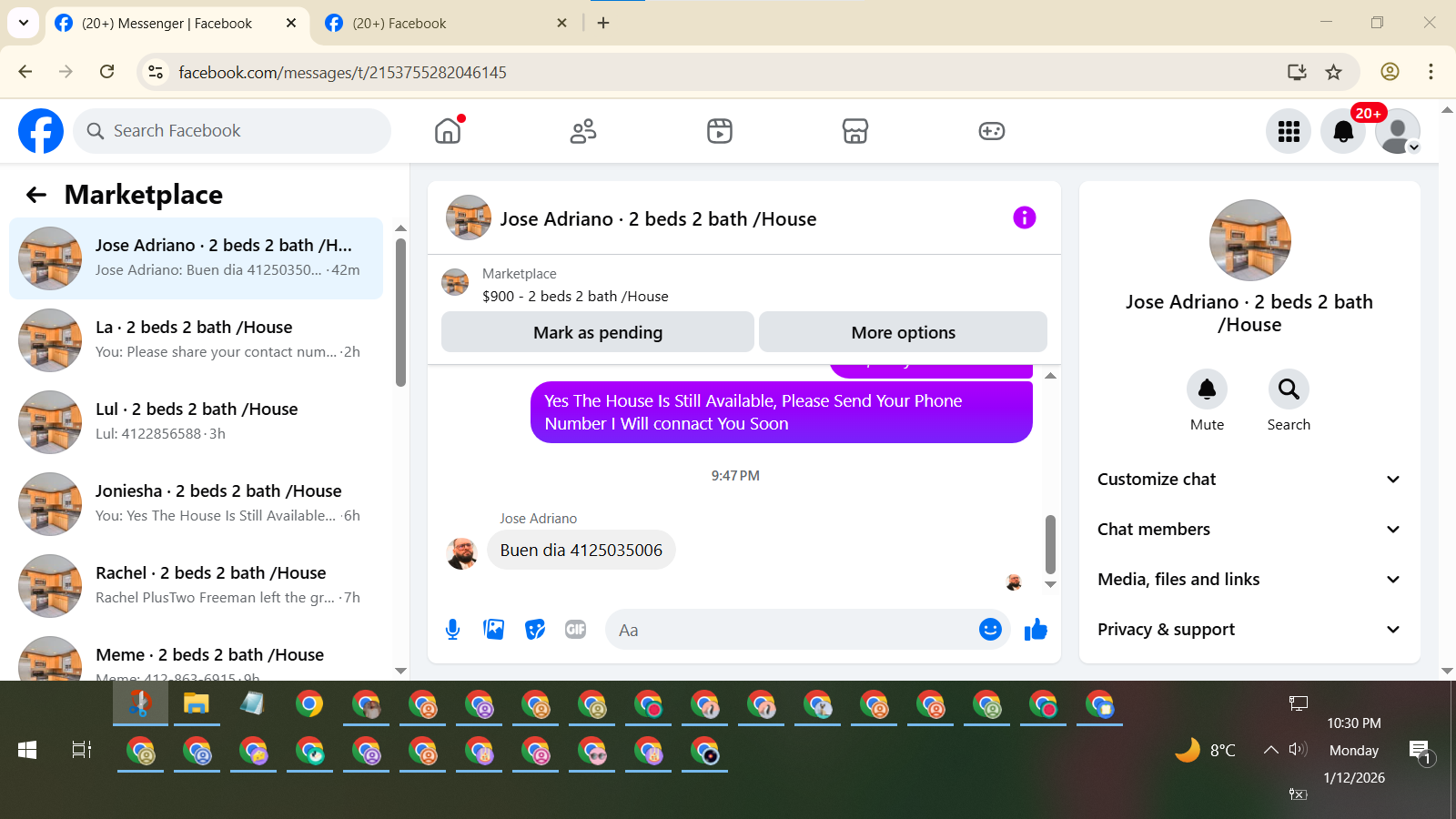Open a new browser tab
Image resolution: width=1456 pixels, height=819 pixels.
(603, 23)
